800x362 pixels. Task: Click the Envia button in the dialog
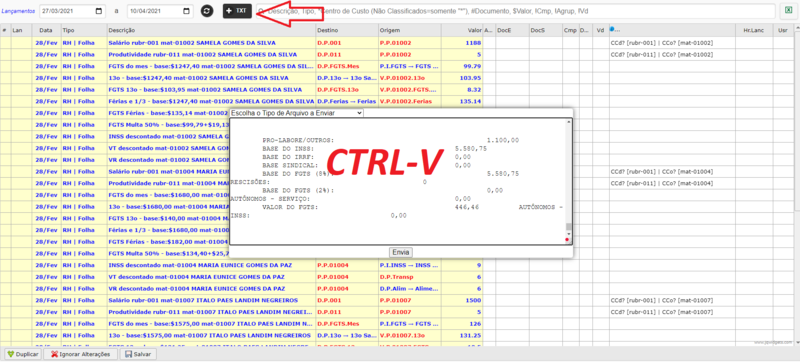click(401, 252)
